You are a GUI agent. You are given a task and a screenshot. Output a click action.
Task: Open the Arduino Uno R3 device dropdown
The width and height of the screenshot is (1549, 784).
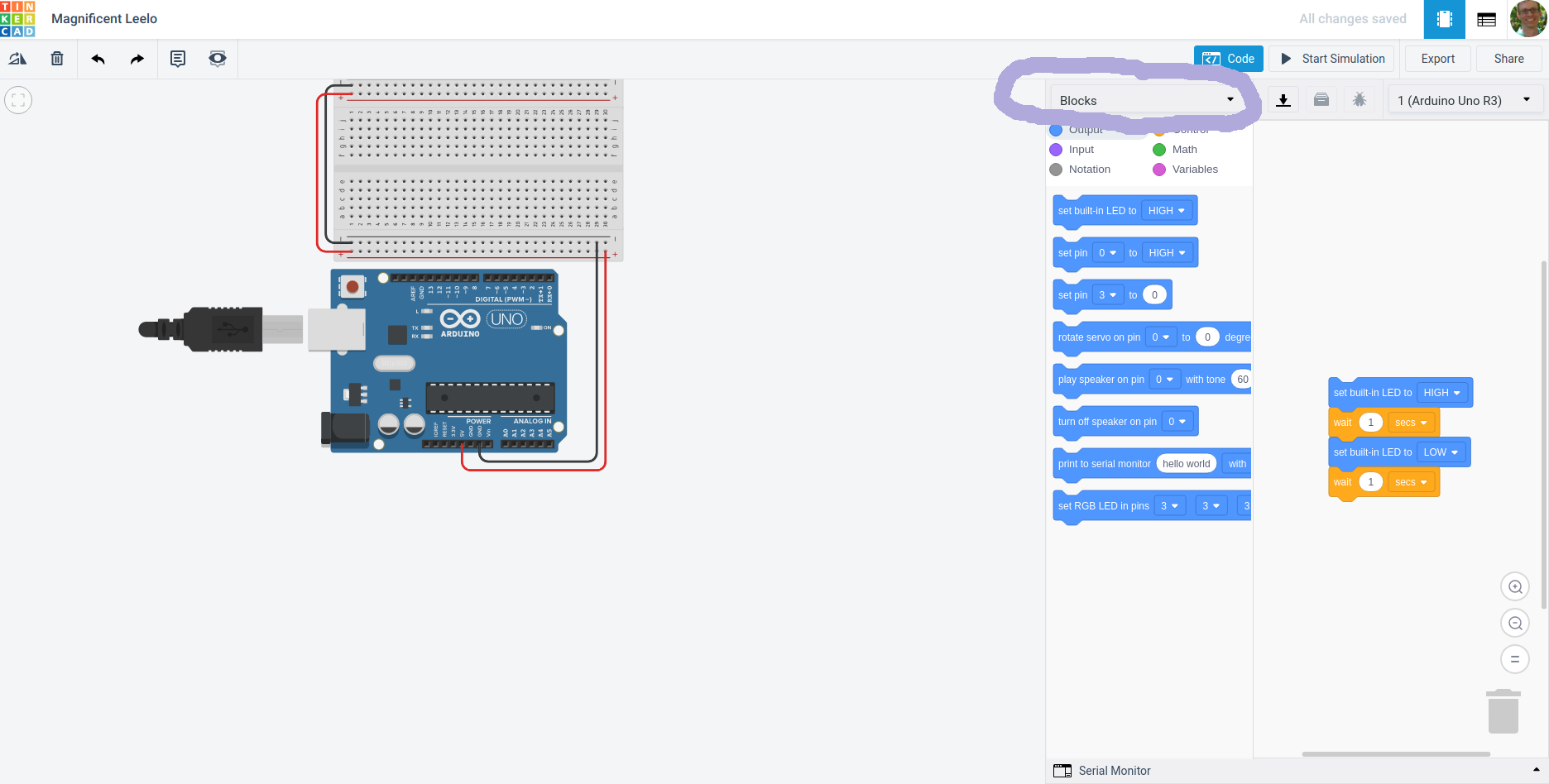(x=1465, y=101)
